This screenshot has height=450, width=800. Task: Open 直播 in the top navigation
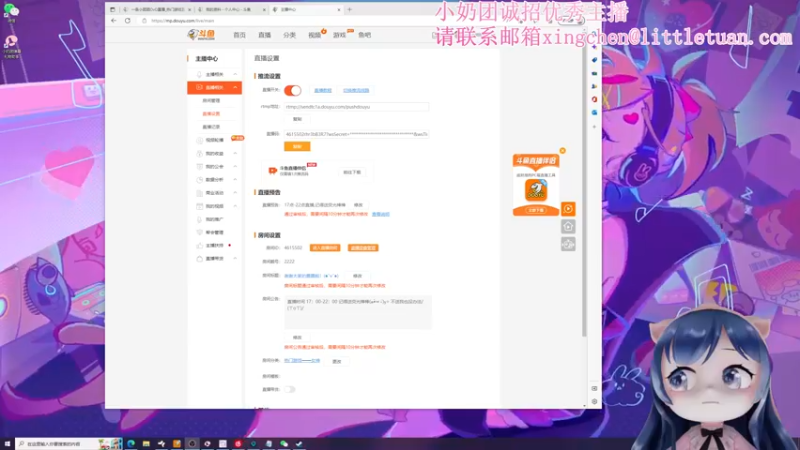point(264,35)
